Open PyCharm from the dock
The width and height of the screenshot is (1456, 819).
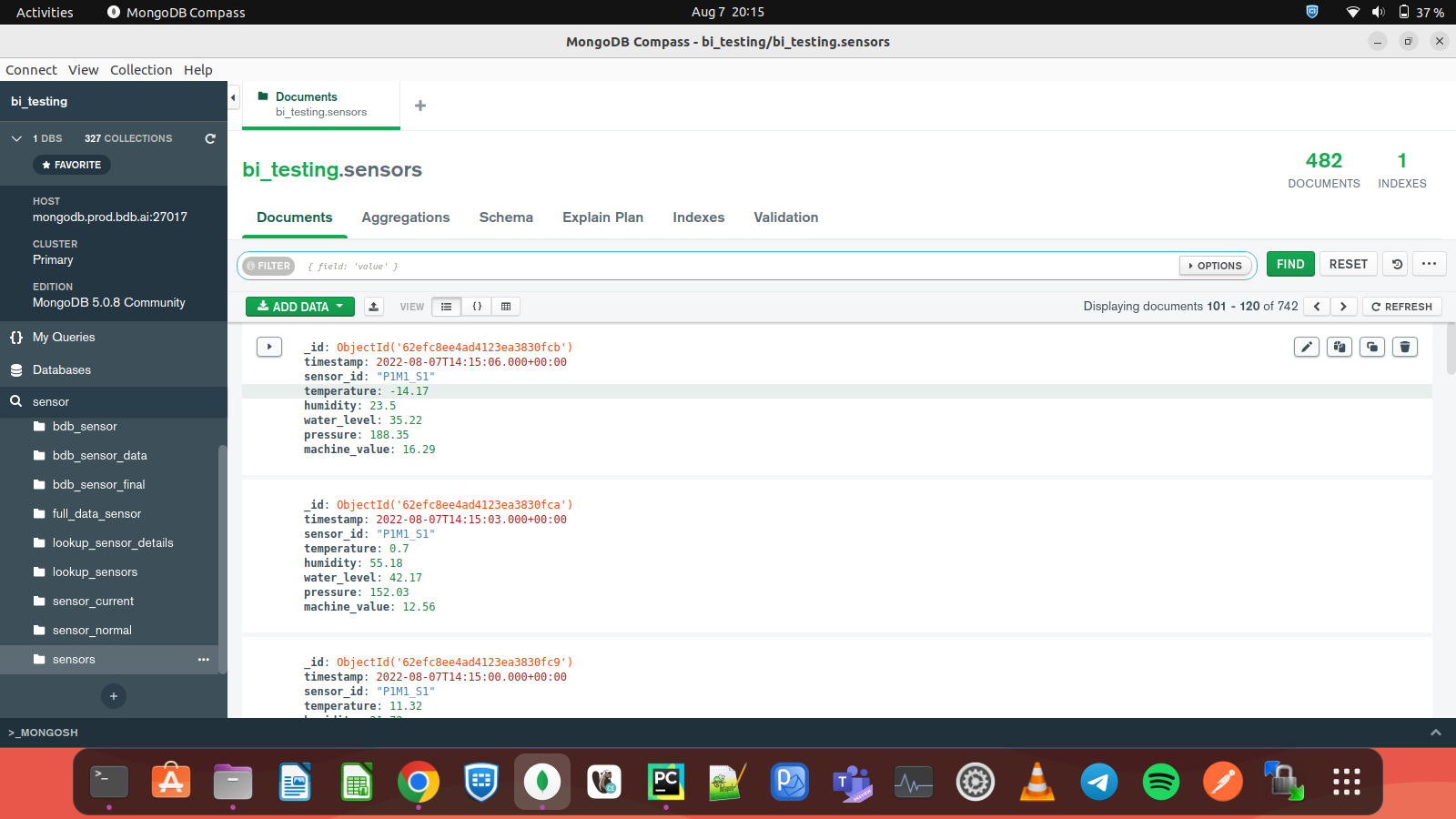(666, 782)
